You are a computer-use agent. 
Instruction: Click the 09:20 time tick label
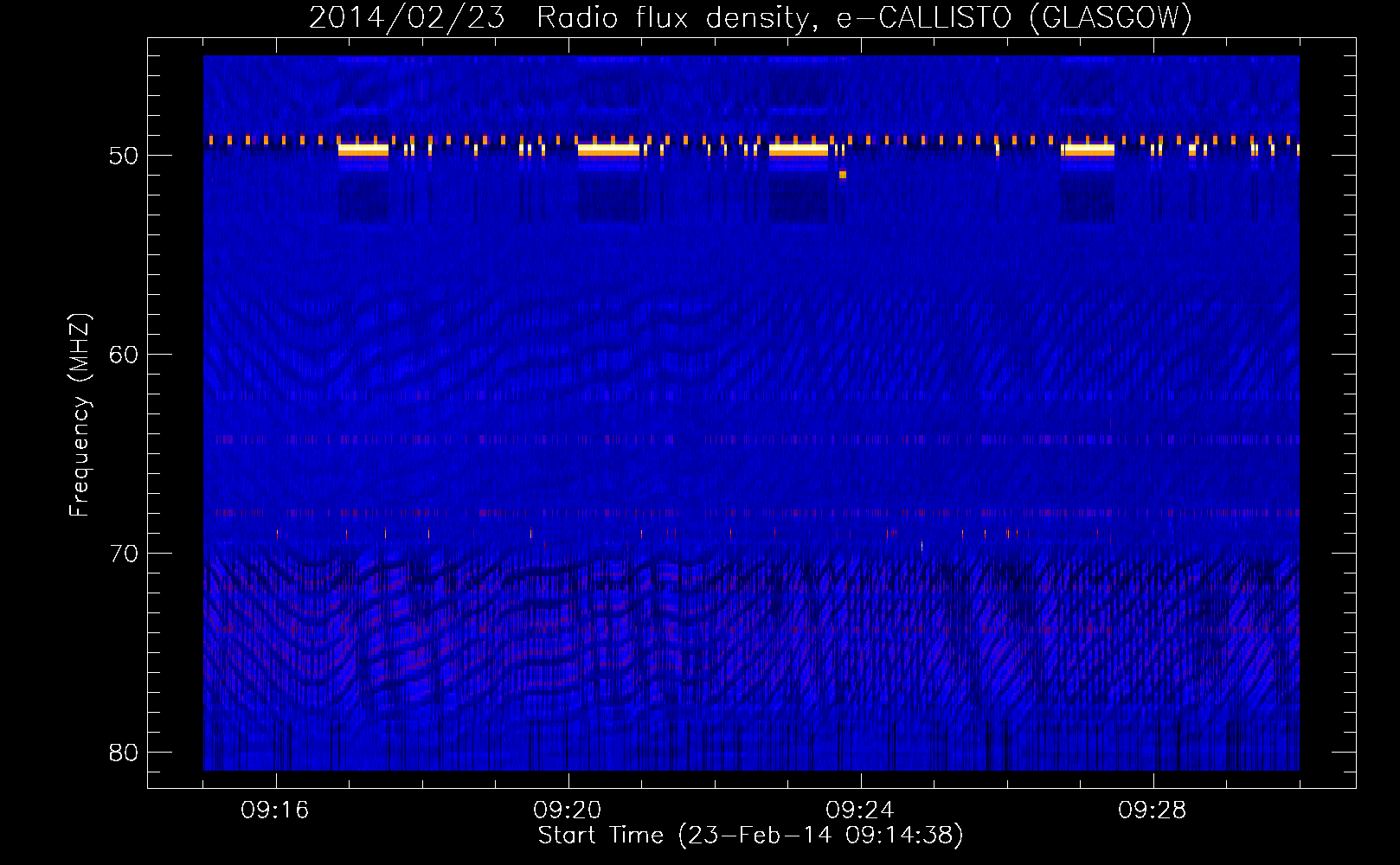[568, 811]
